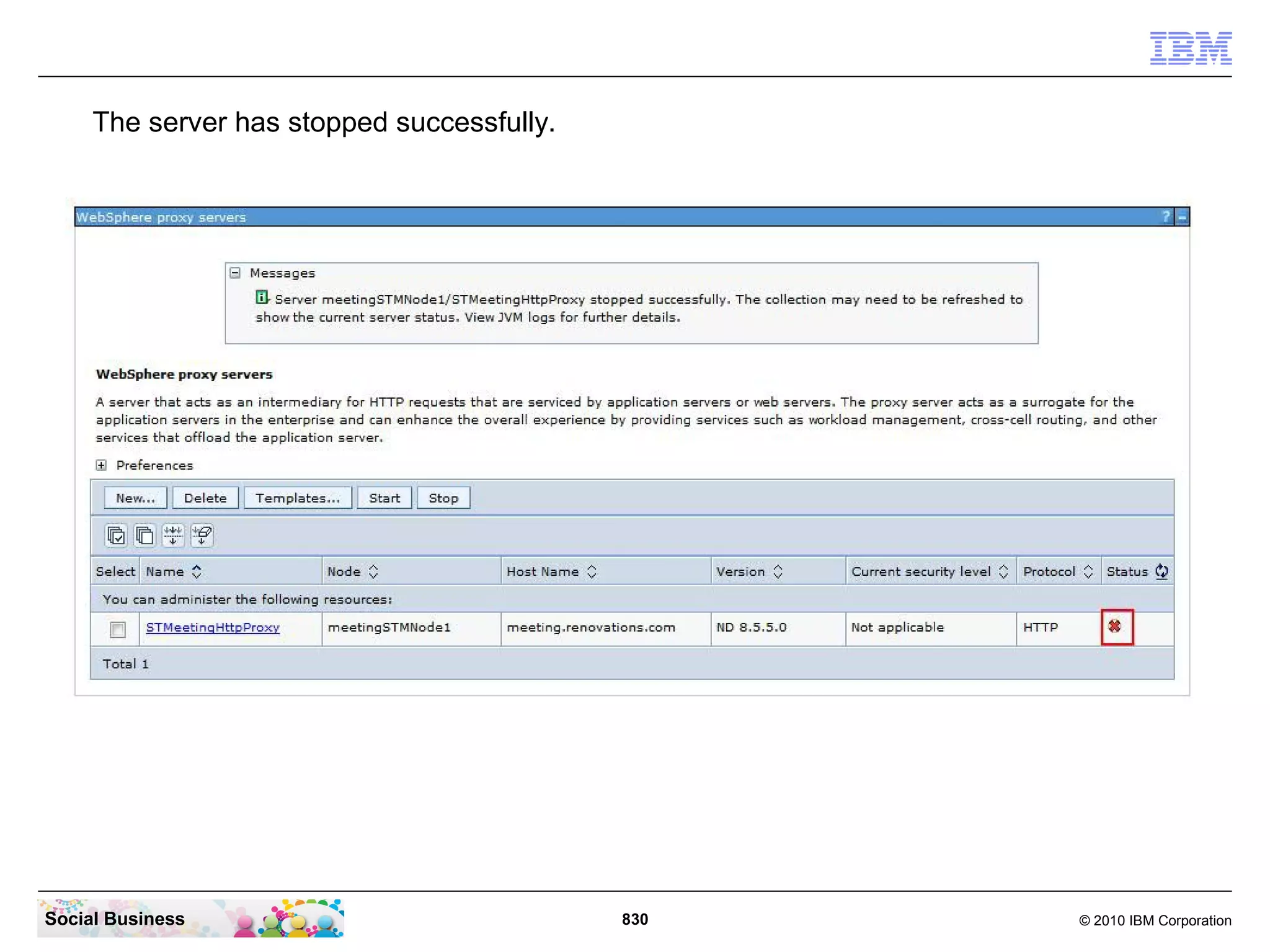
Task: Click the Social Business banner
Action: (x=190, y=918)
